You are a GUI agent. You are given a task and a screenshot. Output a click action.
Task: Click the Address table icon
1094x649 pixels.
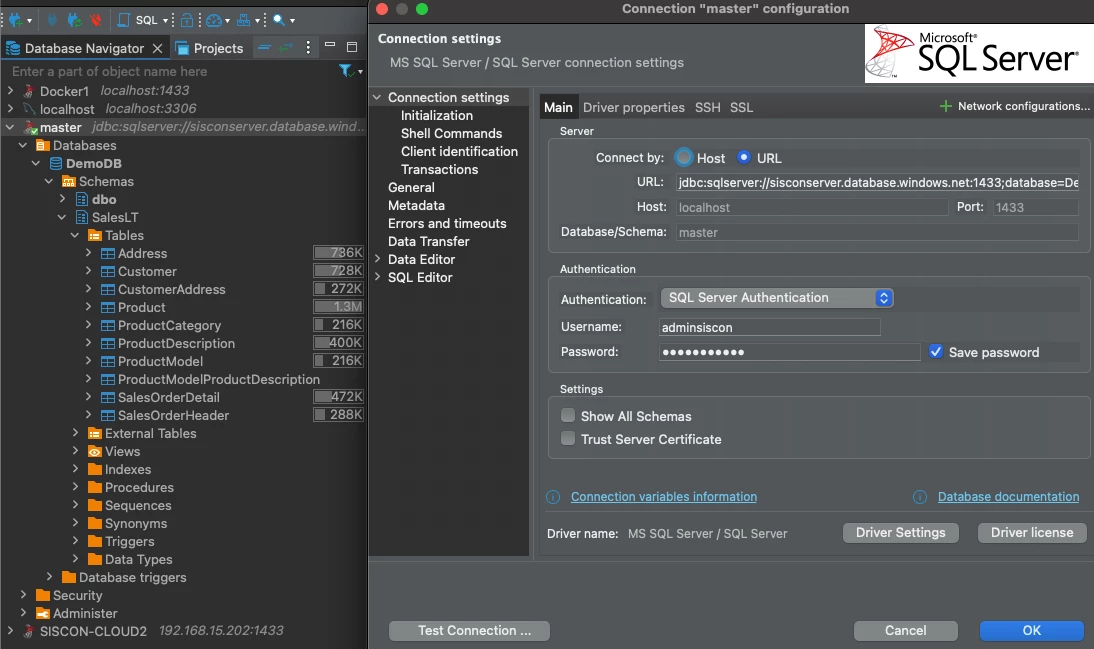107,253
